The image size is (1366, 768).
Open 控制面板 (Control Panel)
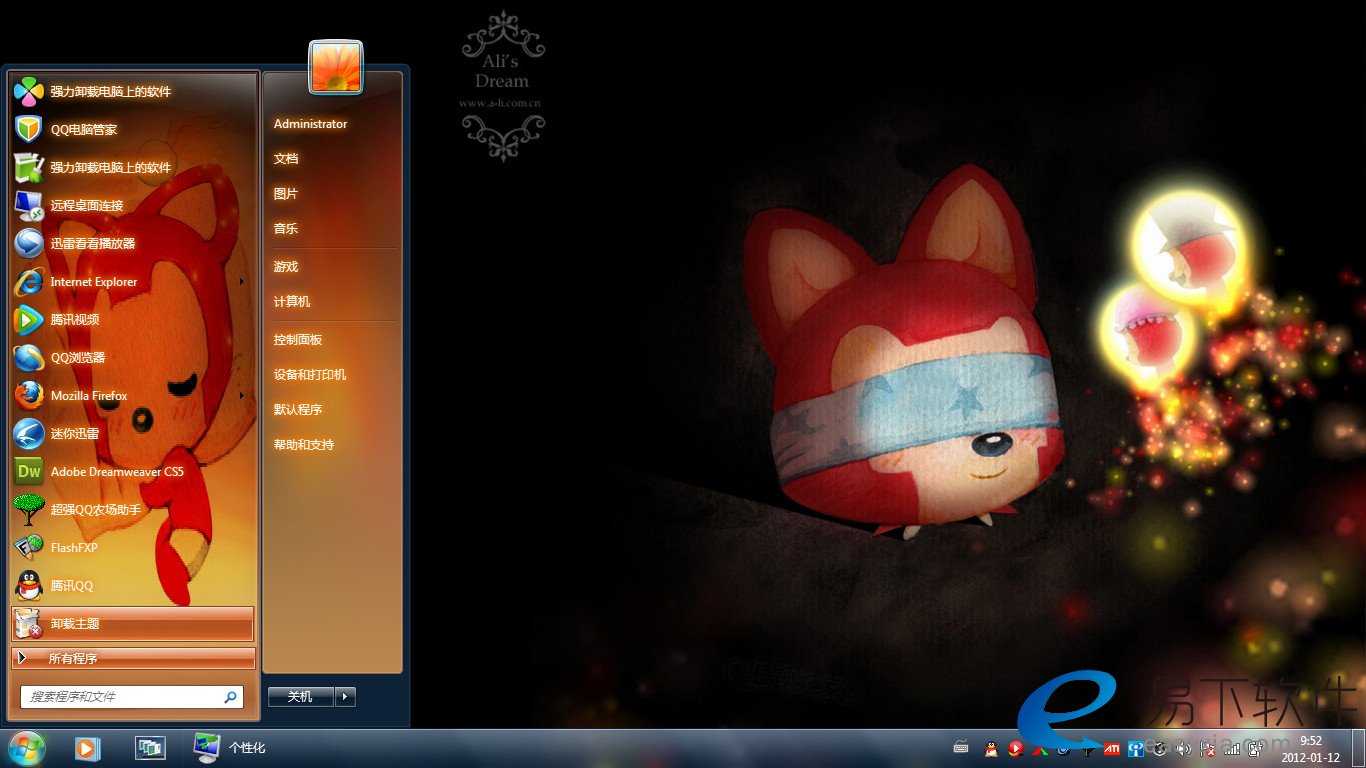coord(298,340)
